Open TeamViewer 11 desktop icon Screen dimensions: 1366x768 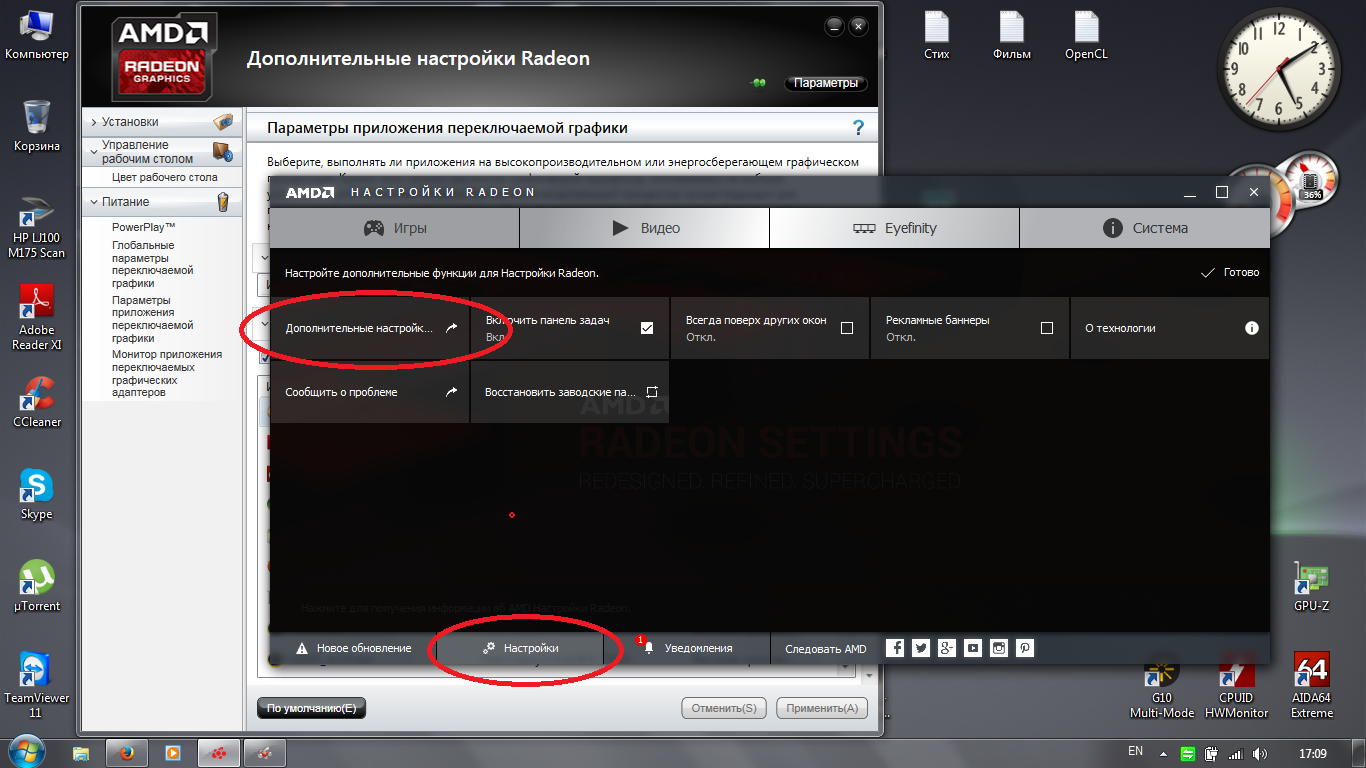(x=37, y=685)
